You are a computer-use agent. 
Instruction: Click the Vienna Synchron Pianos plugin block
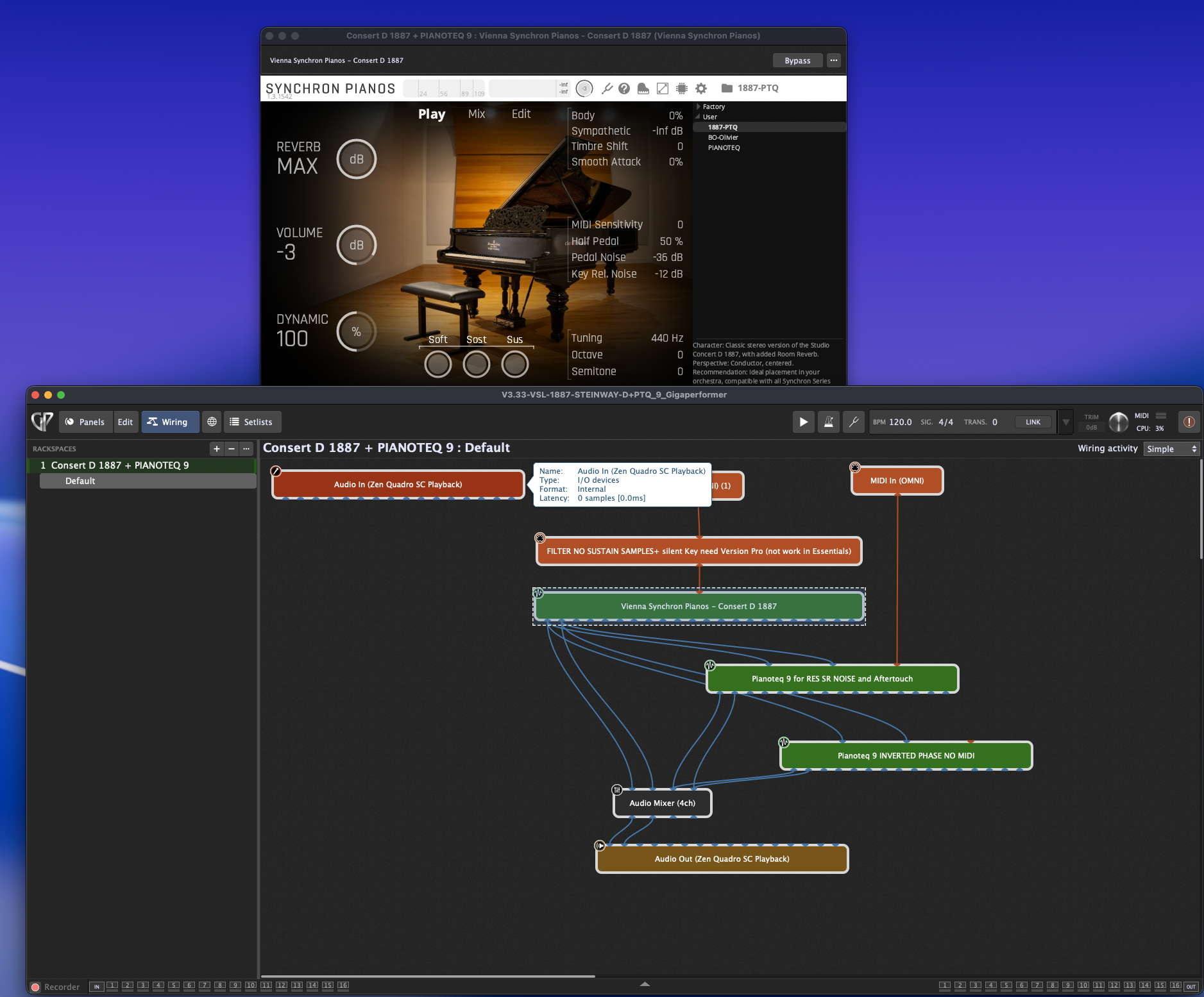(x=699, y=606)
